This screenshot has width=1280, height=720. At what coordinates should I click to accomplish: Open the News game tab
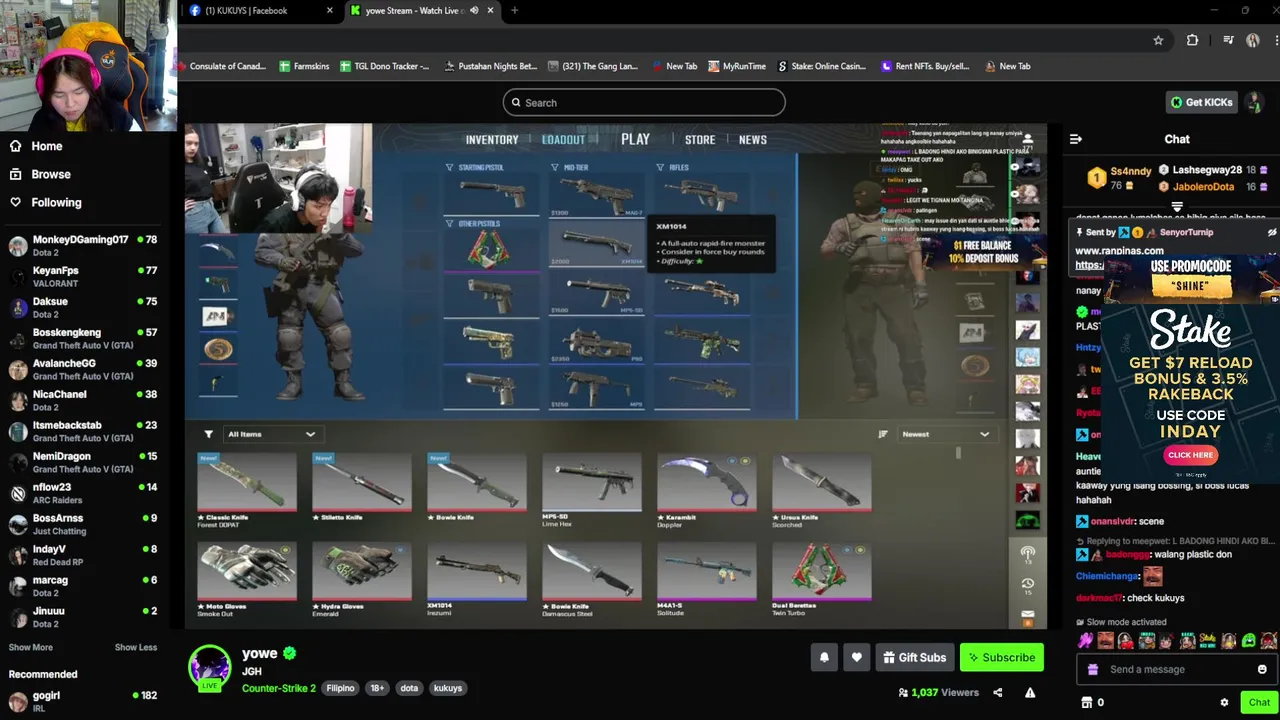coord(753,140)
